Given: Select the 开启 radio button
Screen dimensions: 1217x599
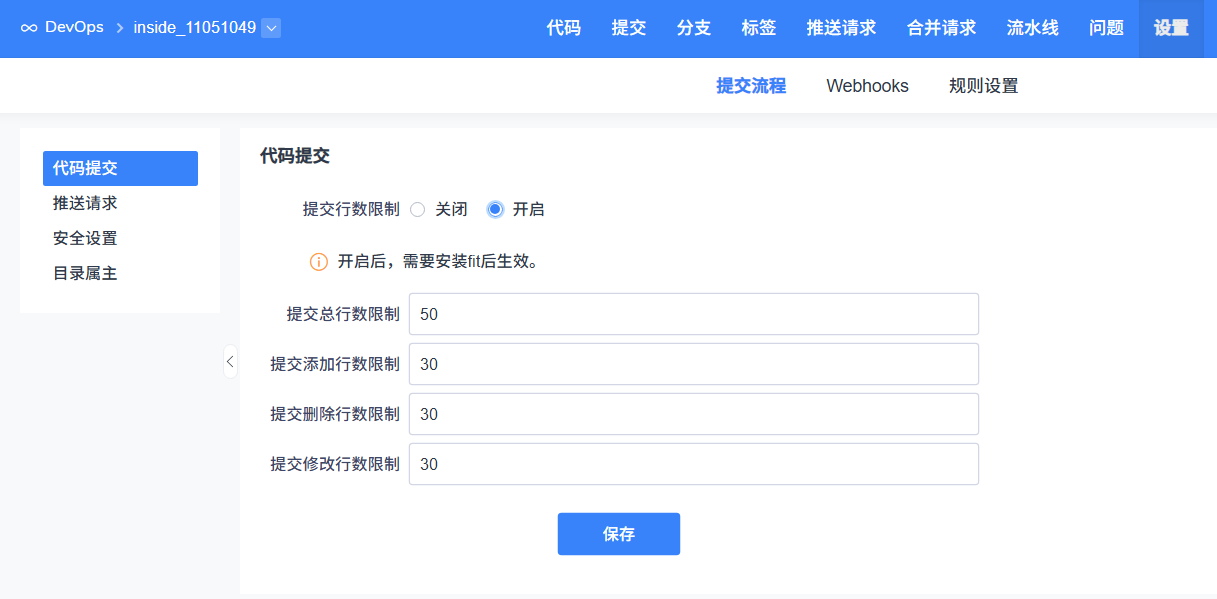Looking at the screenshot, I should click(x=495, y=210).
